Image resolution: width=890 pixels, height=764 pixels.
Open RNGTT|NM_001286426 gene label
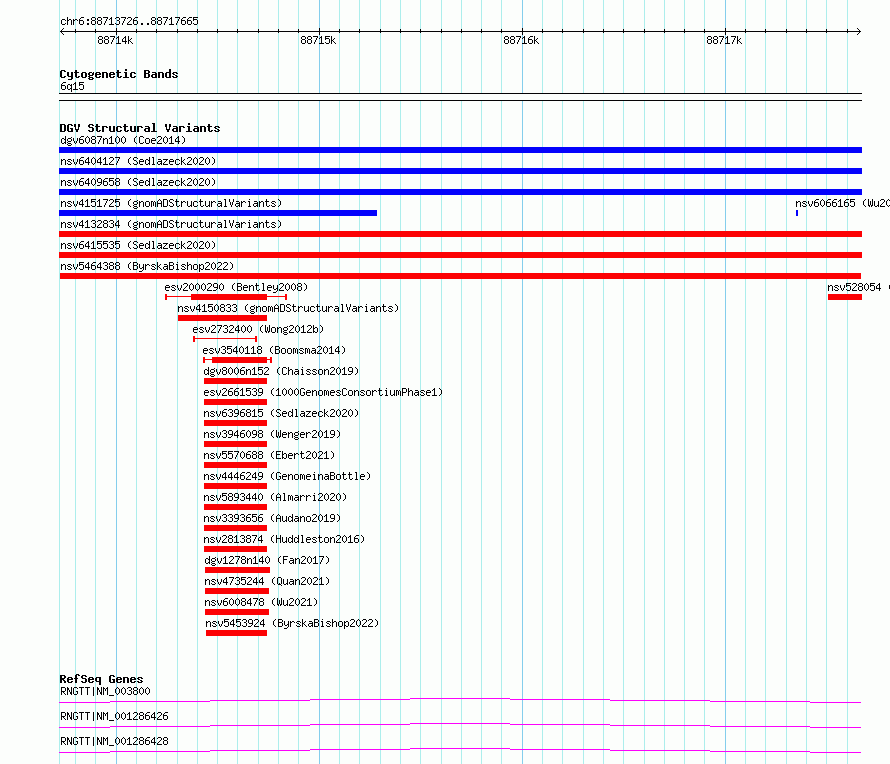click(x=114, y=716)
